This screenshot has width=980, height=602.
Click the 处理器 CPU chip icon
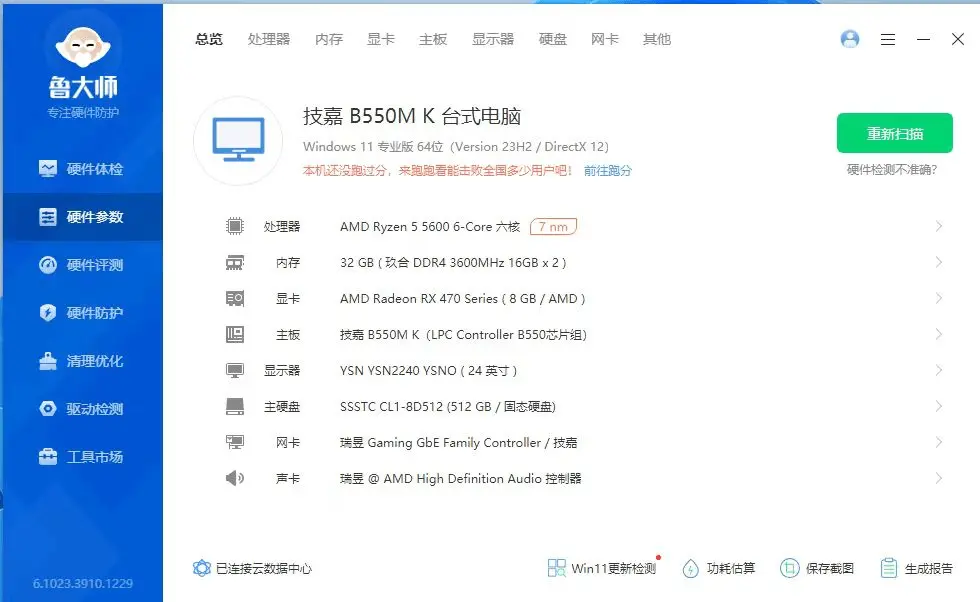pos(235,226)
